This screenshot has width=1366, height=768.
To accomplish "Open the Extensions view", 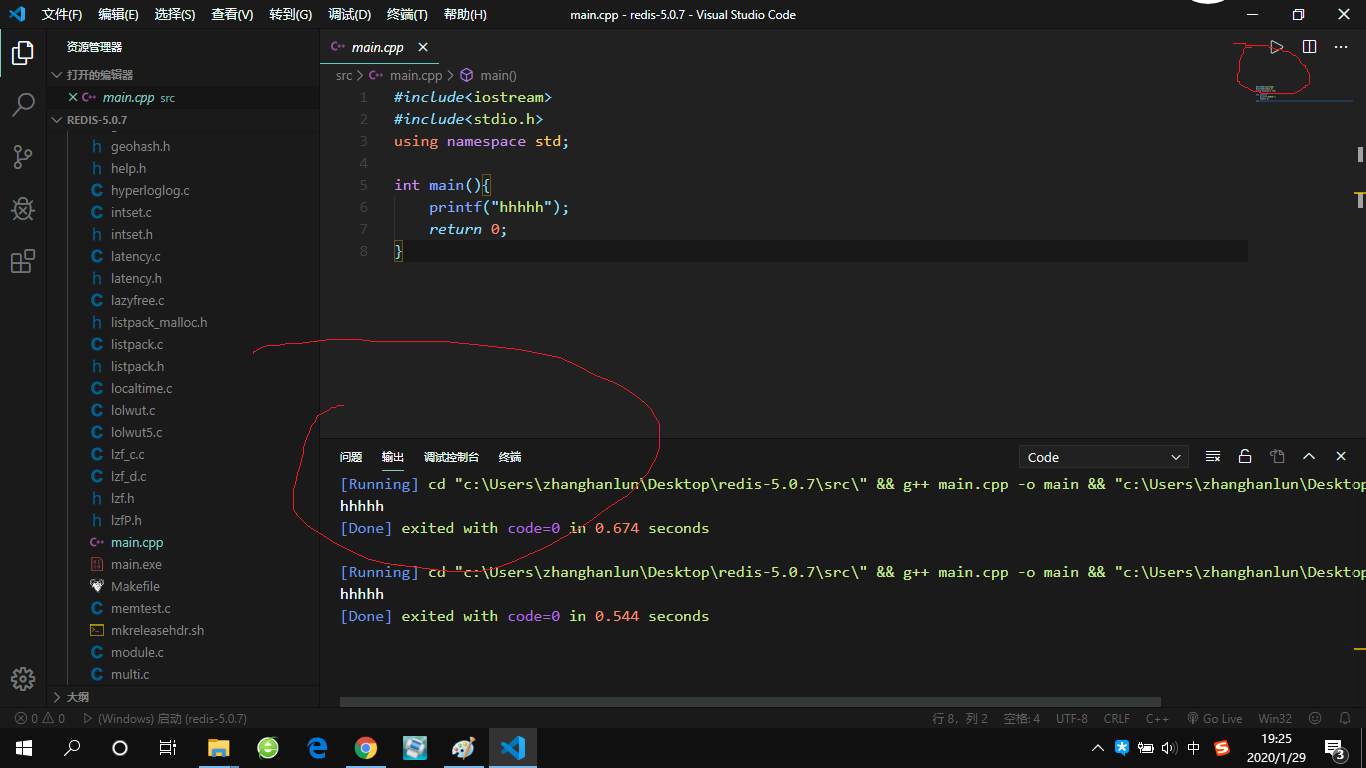I will [23, 261].
